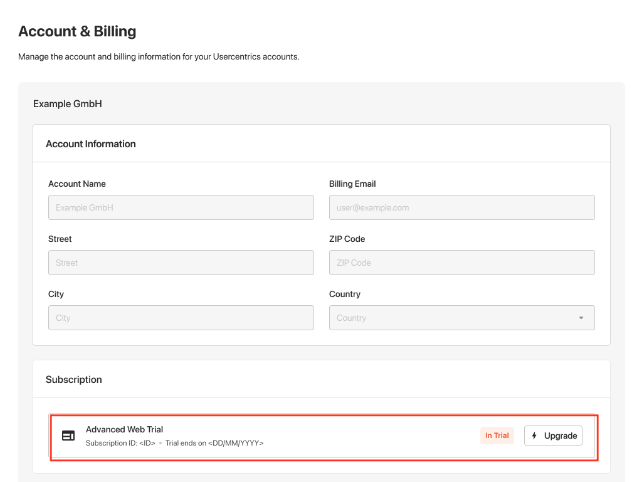Open the Country dropdown arrow
The height and width of the screenshot is (482, 644).
(x=581, y=318)
